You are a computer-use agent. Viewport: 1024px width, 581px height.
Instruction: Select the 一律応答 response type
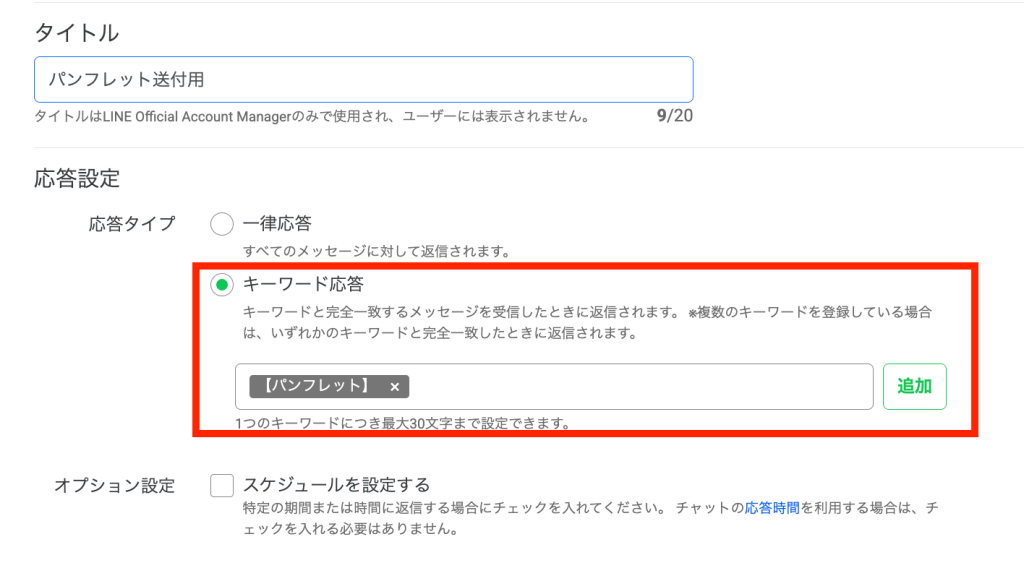(x=221, y=224)
